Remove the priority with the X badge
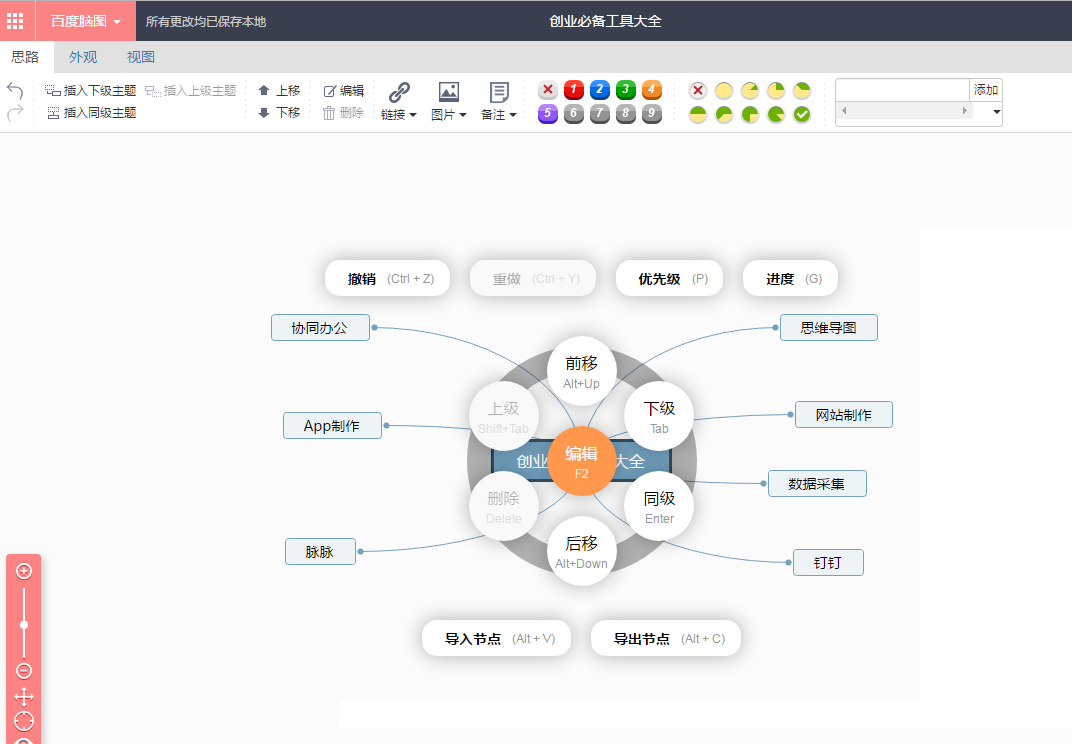Screen dimensions: 1072x744 548,90
